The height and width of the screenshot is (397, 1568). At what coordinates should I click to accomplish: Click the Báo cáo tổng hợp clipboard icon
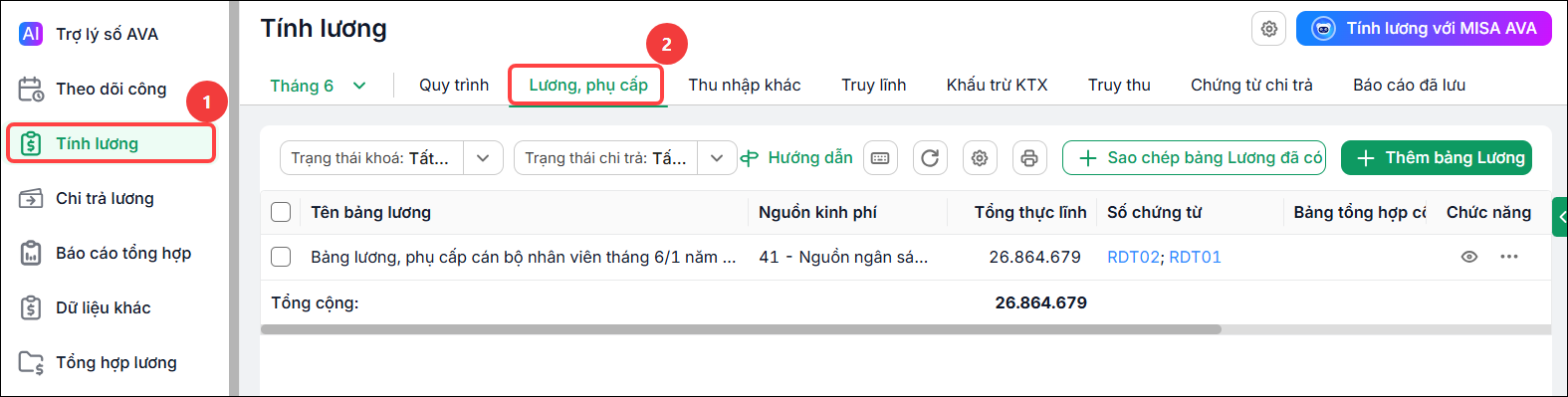point(31,253)
